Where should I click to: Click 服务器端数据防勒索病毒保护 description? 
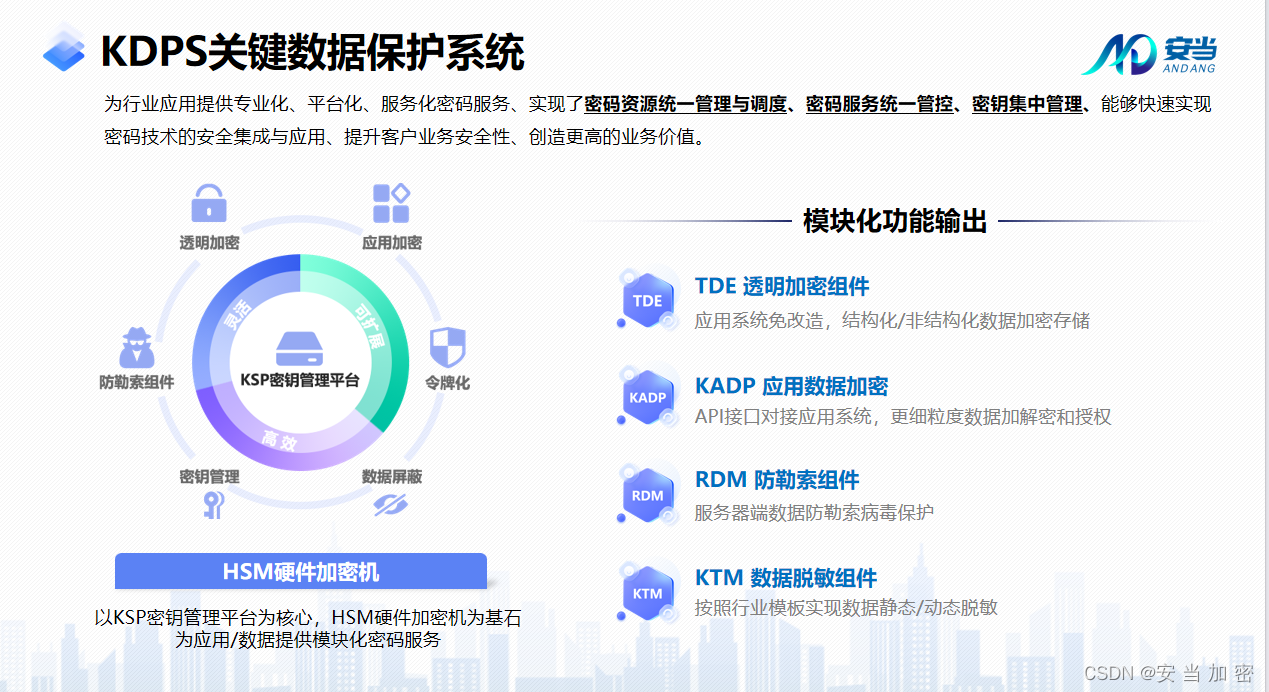coord(814,513)
